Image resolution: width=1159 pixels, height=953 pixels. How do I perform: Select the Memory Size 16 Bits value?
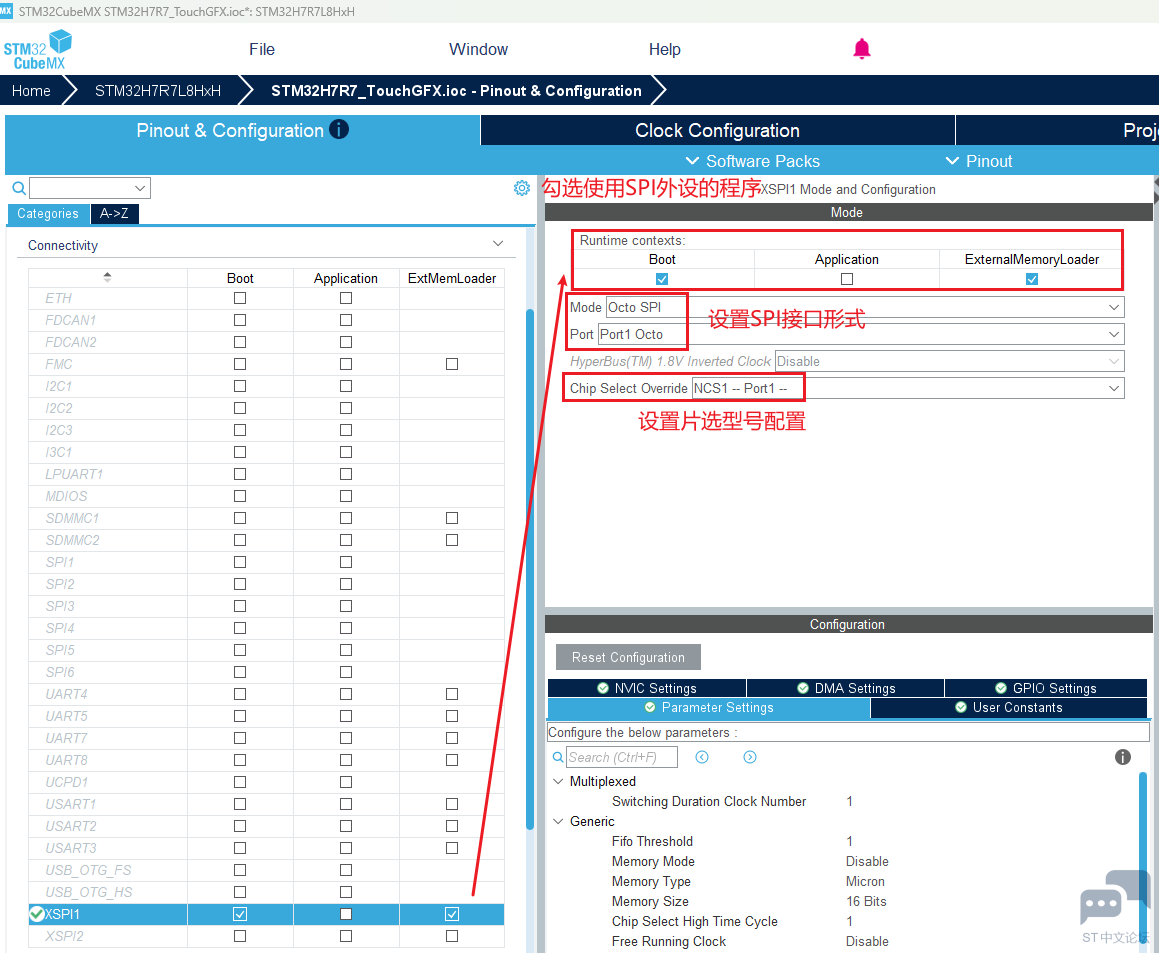point(866,901)
